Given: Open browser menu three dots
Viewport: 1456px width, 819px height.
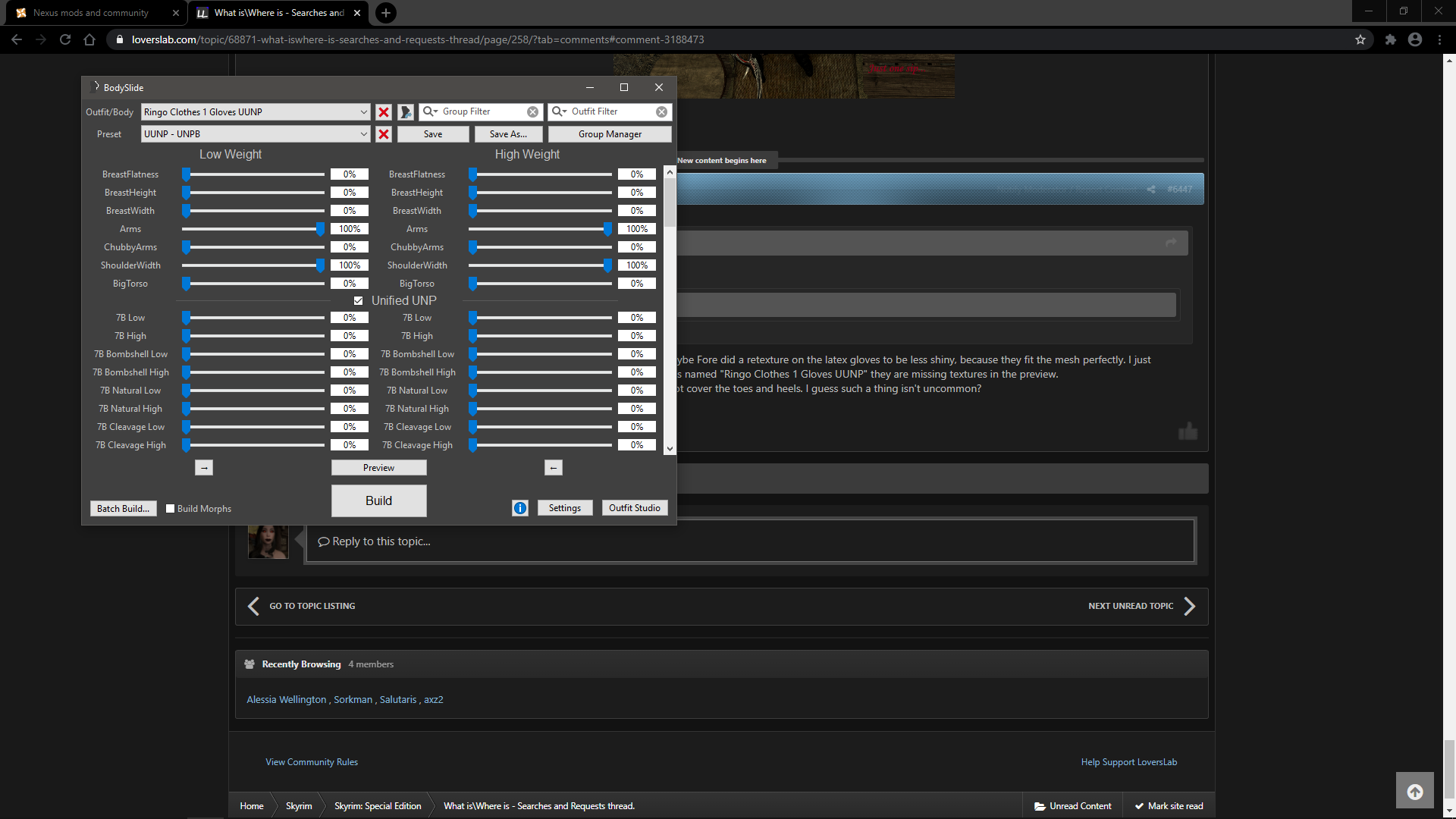Looking at the screenshot, I should click(x=1439, y=39).
